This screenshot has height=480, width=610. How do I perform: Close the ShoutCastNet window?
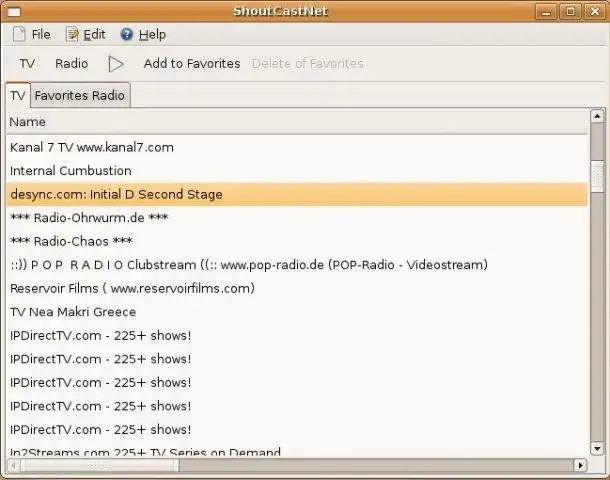click(595, 12)
